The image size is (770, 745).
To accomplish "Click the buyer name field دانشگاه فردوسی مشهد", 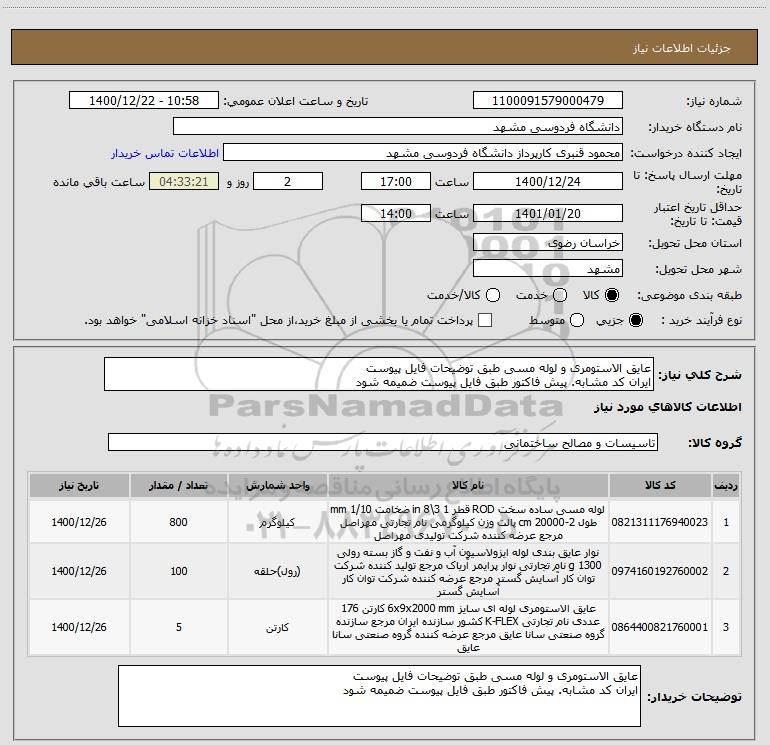I will click(398, 126).
